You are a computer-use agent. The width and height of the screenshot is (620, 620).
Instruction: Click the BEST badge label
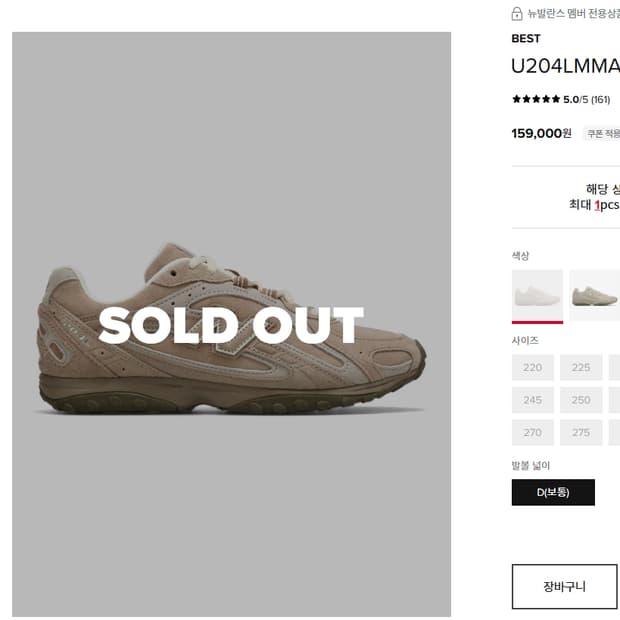[526, 39]
